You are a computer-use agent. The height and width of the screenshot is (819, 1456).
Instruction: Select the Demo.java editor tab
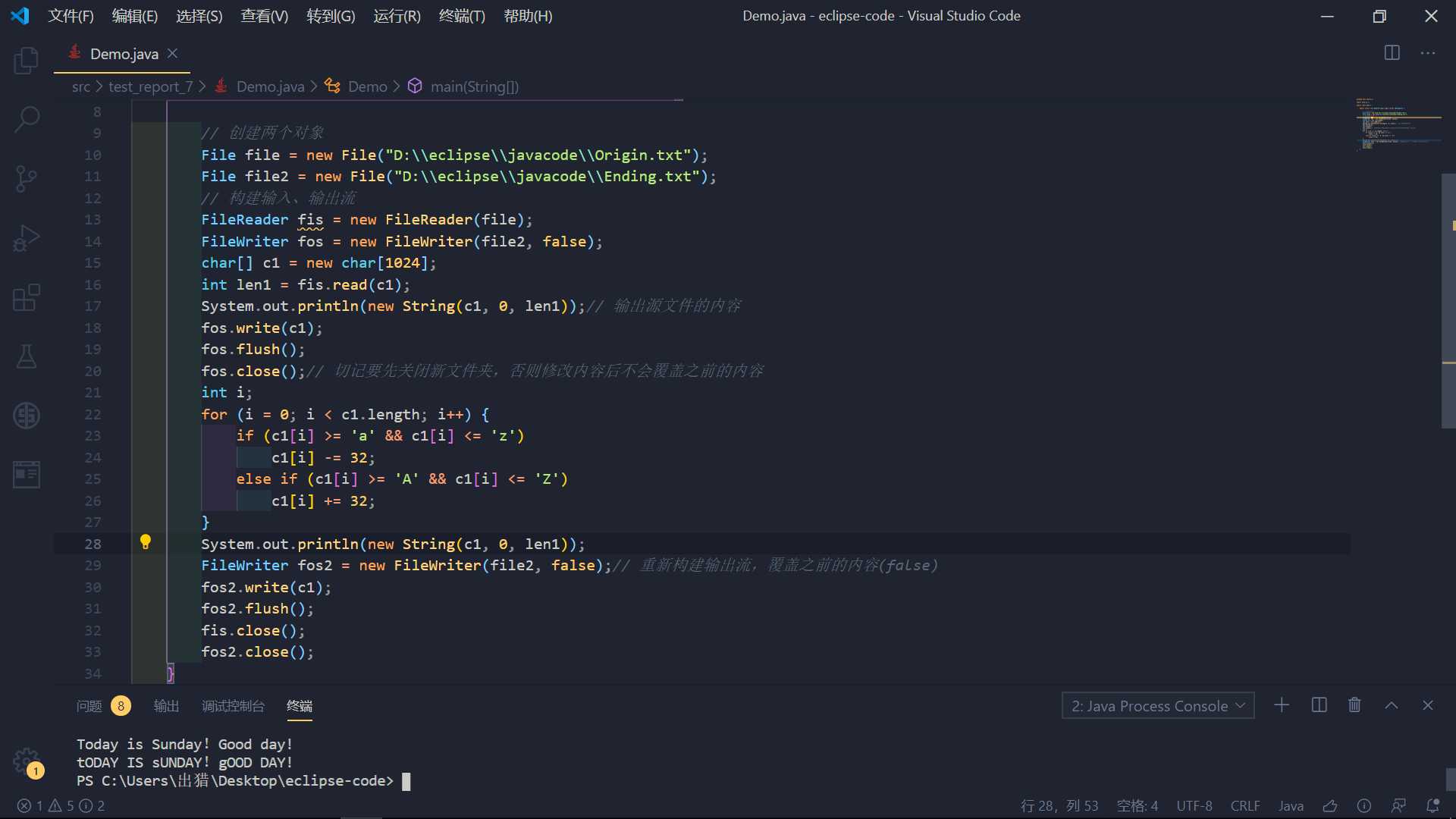coord(122,53)
